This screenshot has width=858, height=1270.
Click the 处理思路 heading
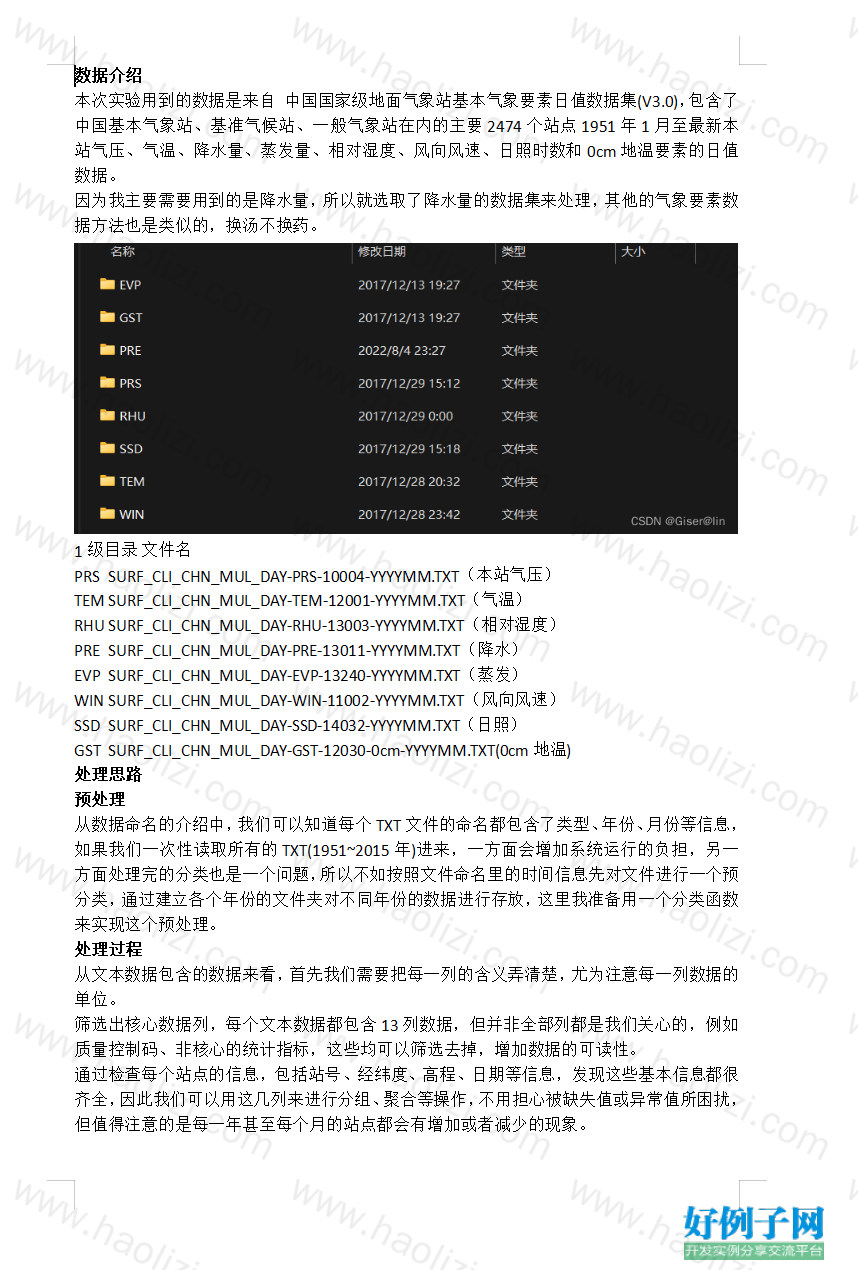tap(108, 774)
